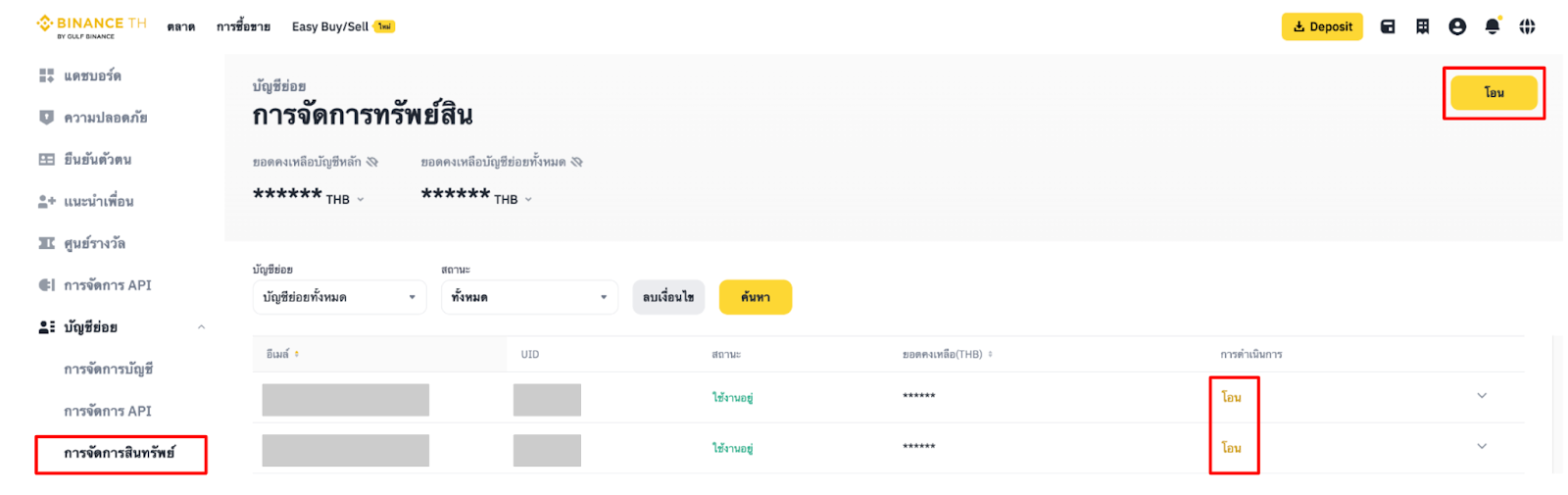Open ความปลอดภัย security in sidebar
This screenshot has width=1568, height=495.
(105, 118)
